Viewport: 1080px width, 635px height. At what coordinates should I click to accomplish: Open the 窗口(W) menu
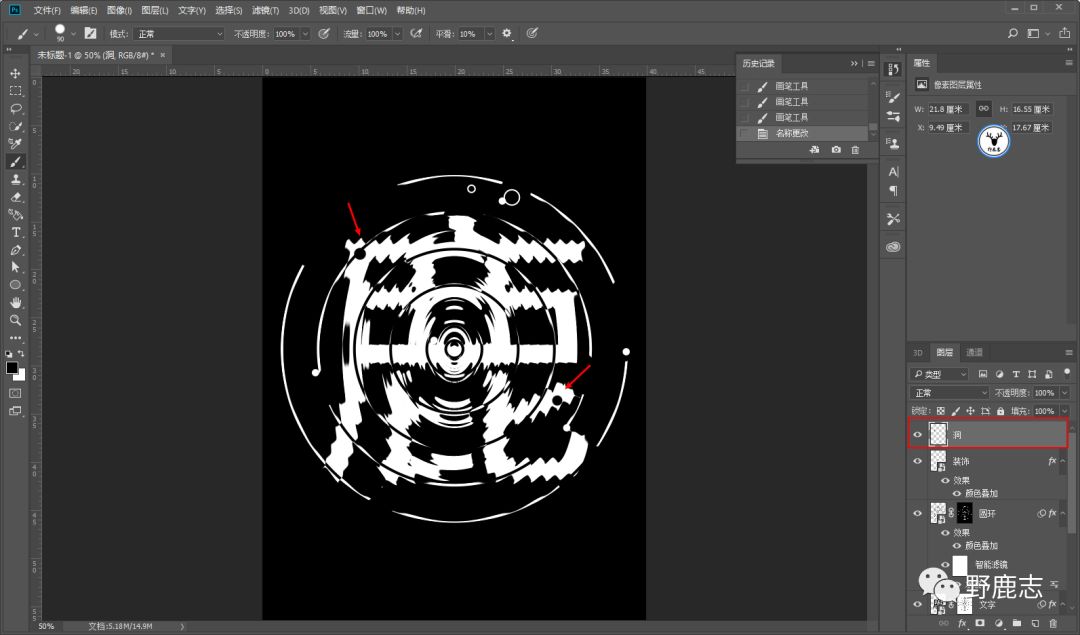tap(371, 10)
